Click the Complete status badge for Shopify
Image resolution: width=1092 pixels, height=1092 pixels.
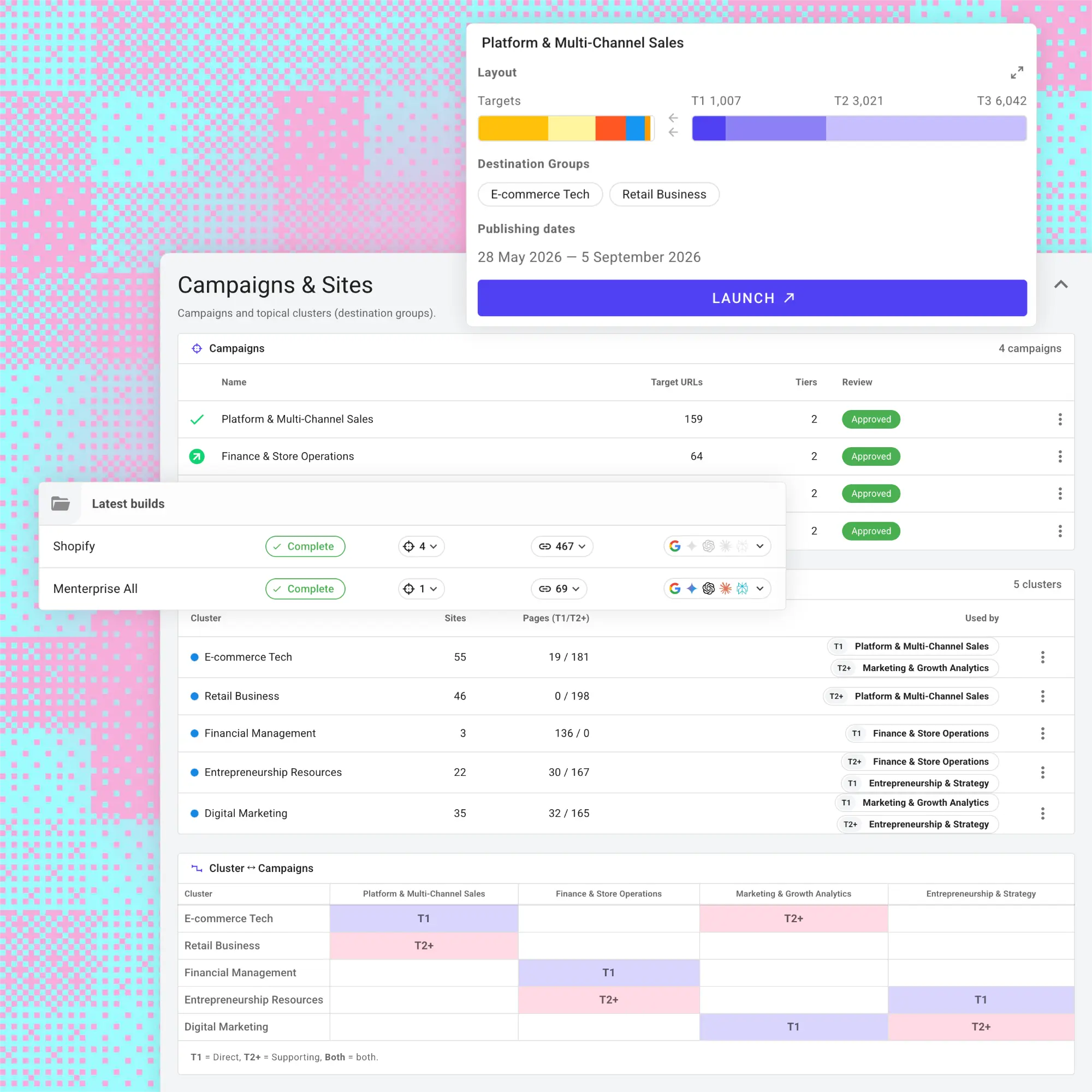(305, 546)
